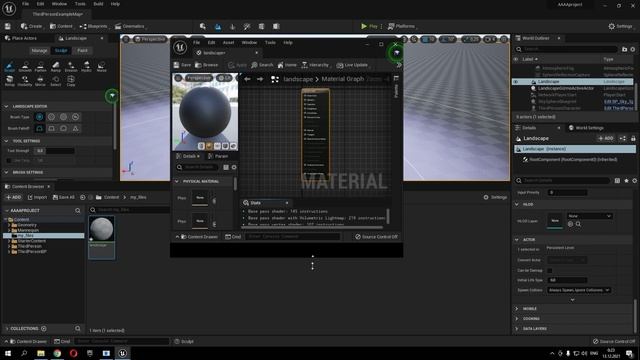Collapse the Landscape Editor section

(6, 107)
